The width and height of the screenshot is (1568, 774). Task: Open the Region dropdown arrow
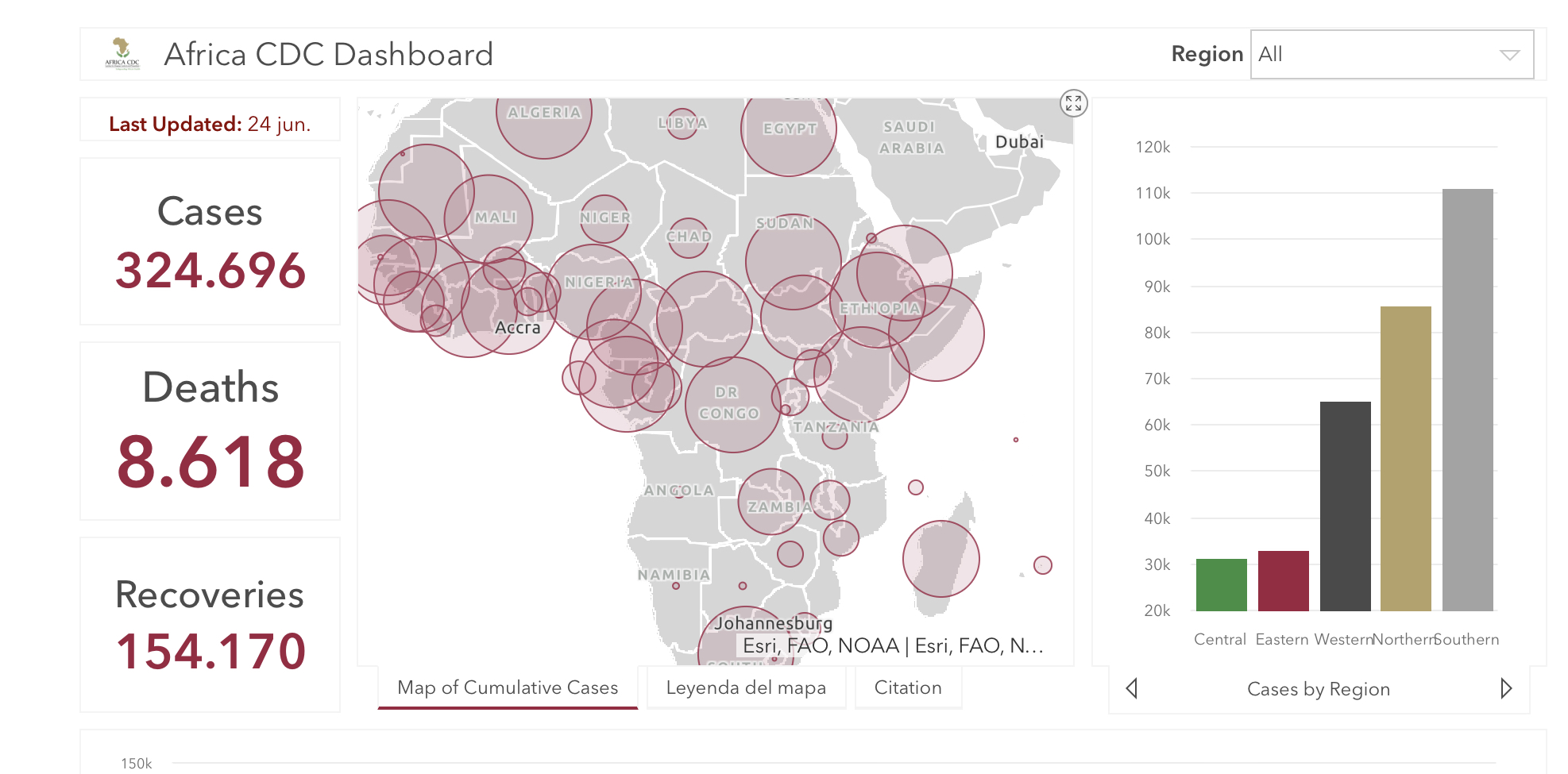pyautogui.click(x=1509, y=55)
